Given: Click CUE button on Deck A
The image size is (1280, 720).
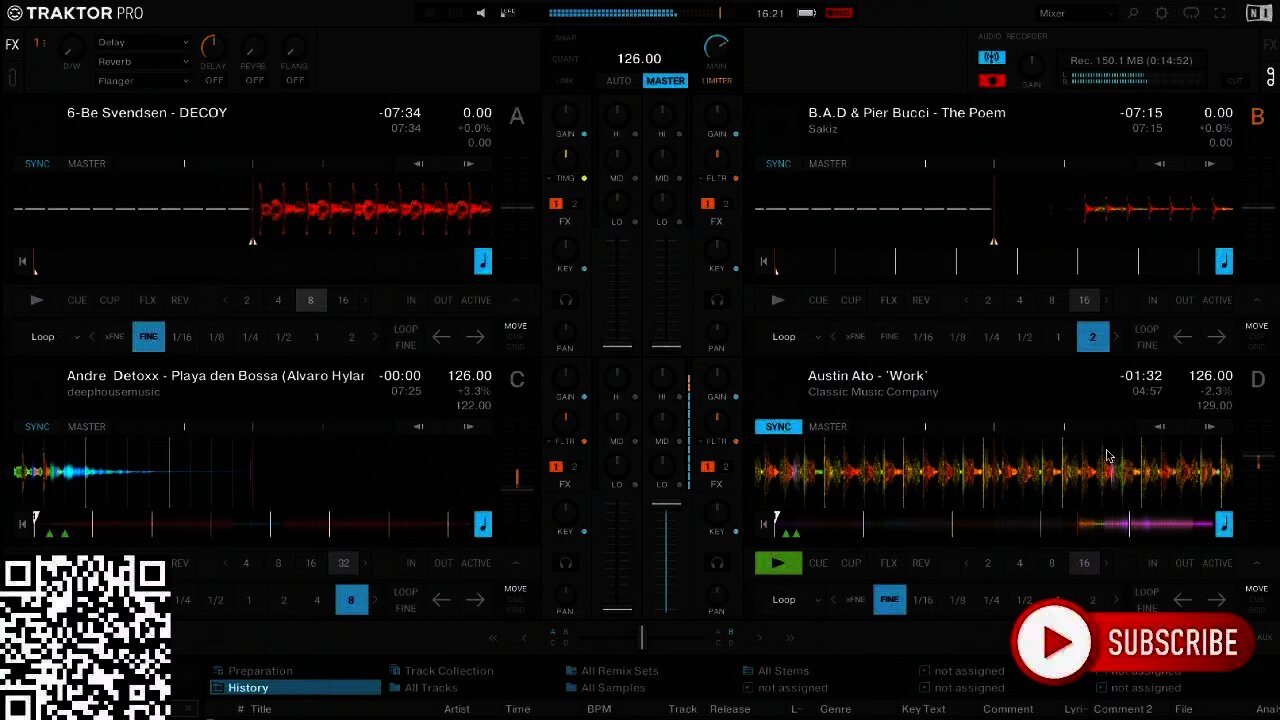Looking at the screenshot, I should (77, 300).
